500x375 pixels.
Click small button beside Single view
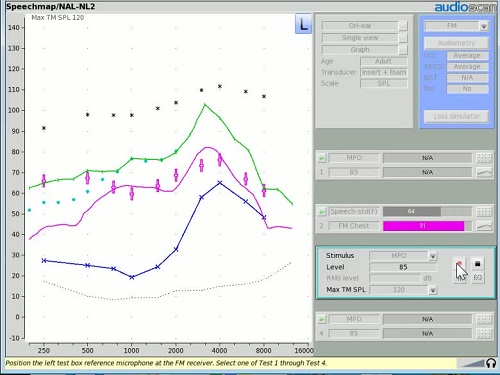pos(403,38)
